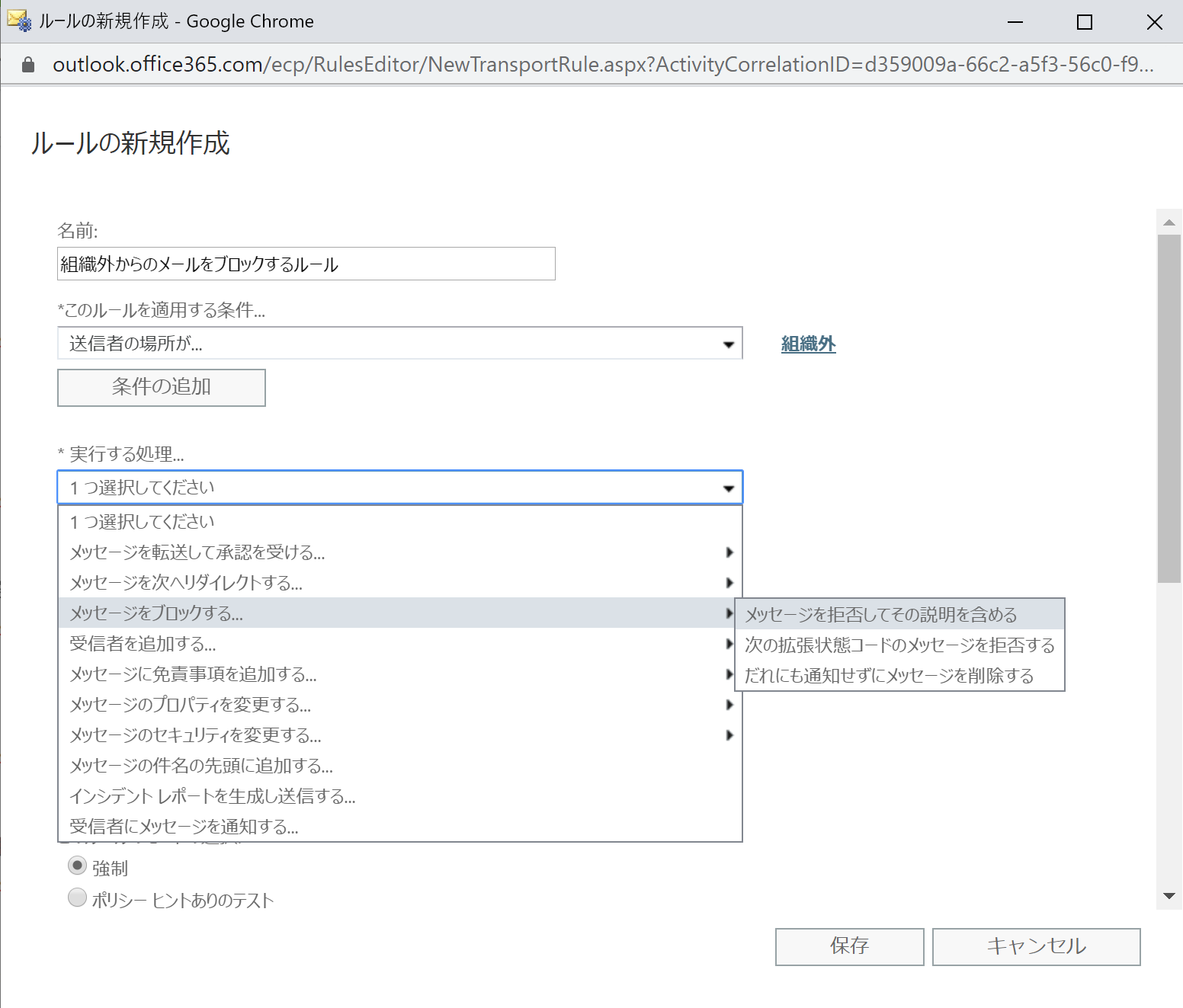Close the ルールの新規作成 Chrome window
1183x1008 pixels.
(x=1155, y=22)
